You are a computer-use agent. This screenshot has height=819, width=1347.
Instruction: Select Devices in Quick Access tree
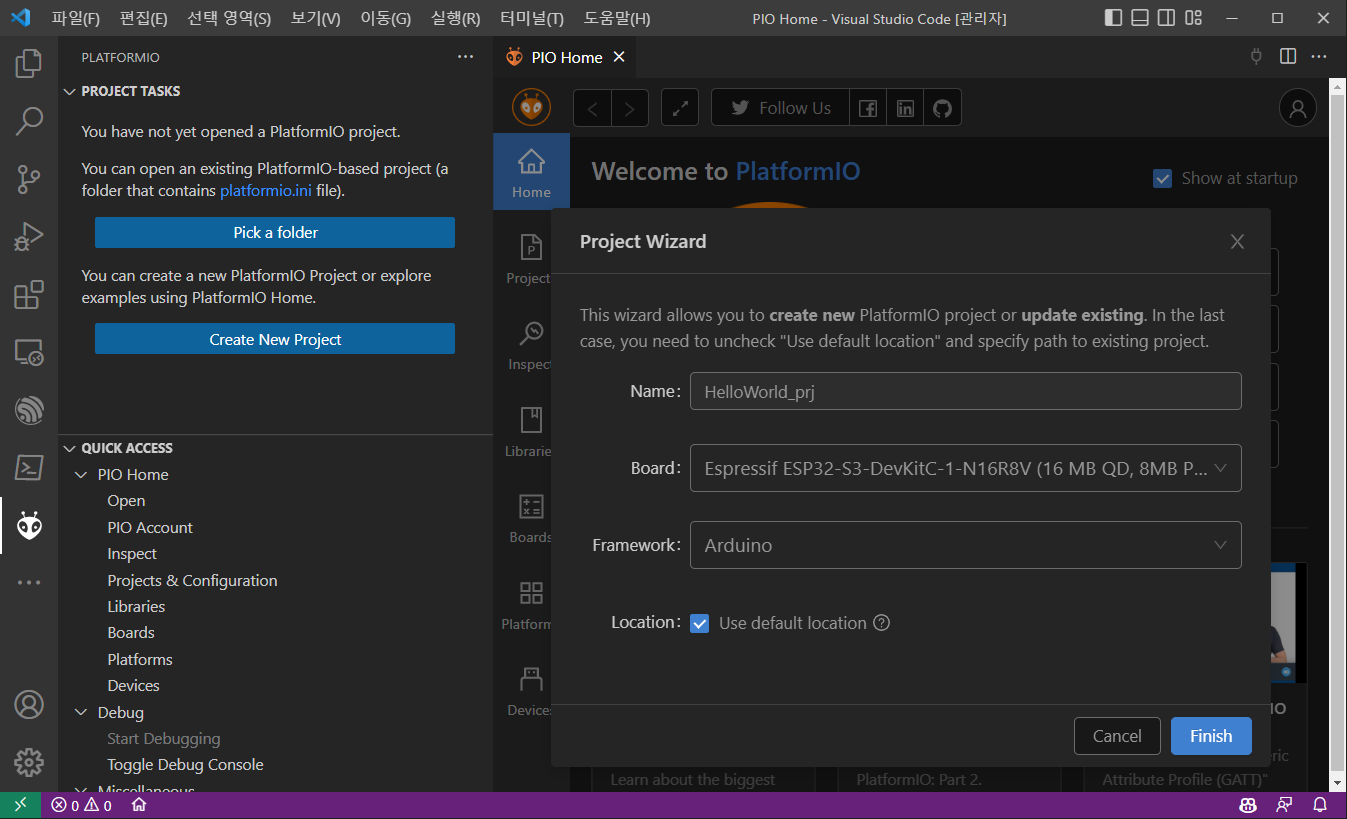click(x=133, y=685)
